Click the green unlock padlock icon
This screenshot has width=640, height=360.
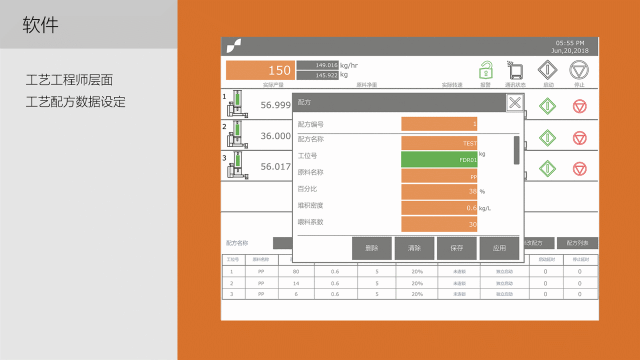(485, 70)
